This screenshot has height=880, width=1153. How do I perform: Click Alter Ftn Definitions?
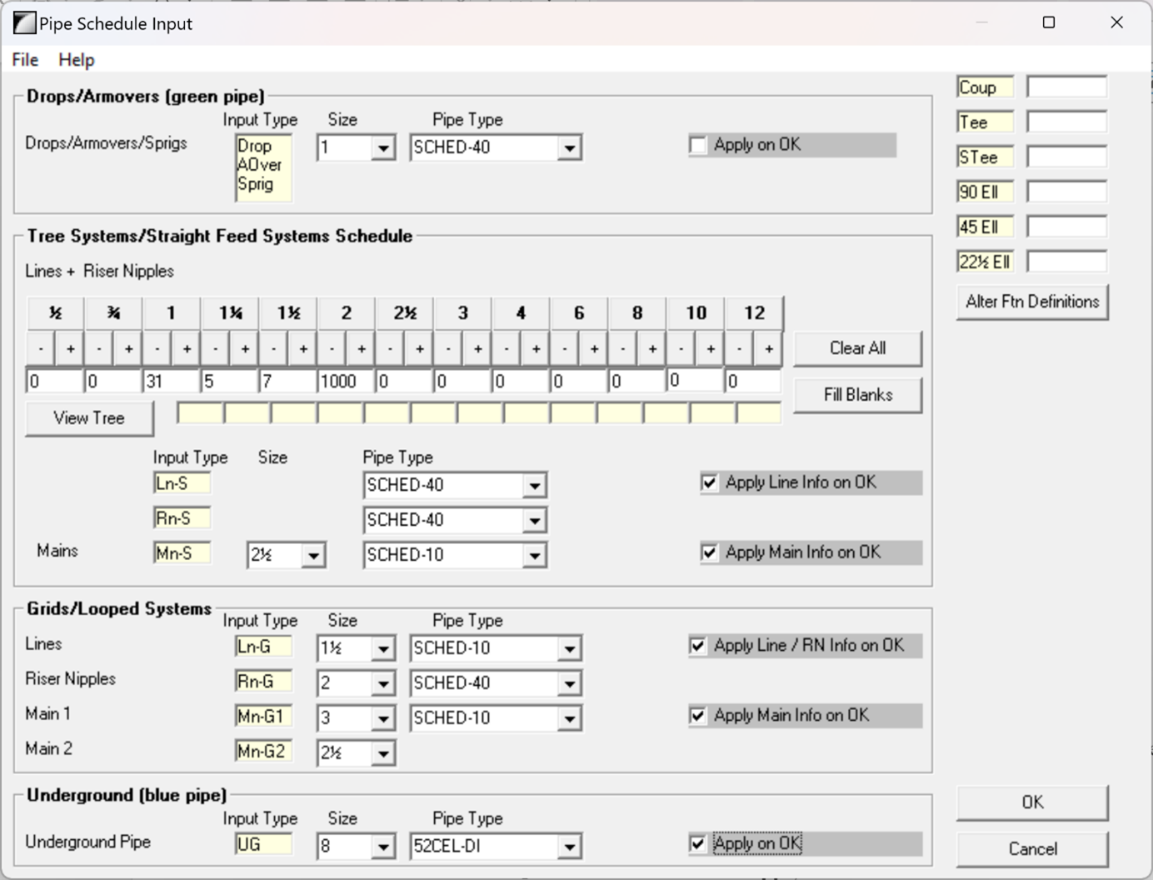pyautogui.click(x=1032, y=302)
